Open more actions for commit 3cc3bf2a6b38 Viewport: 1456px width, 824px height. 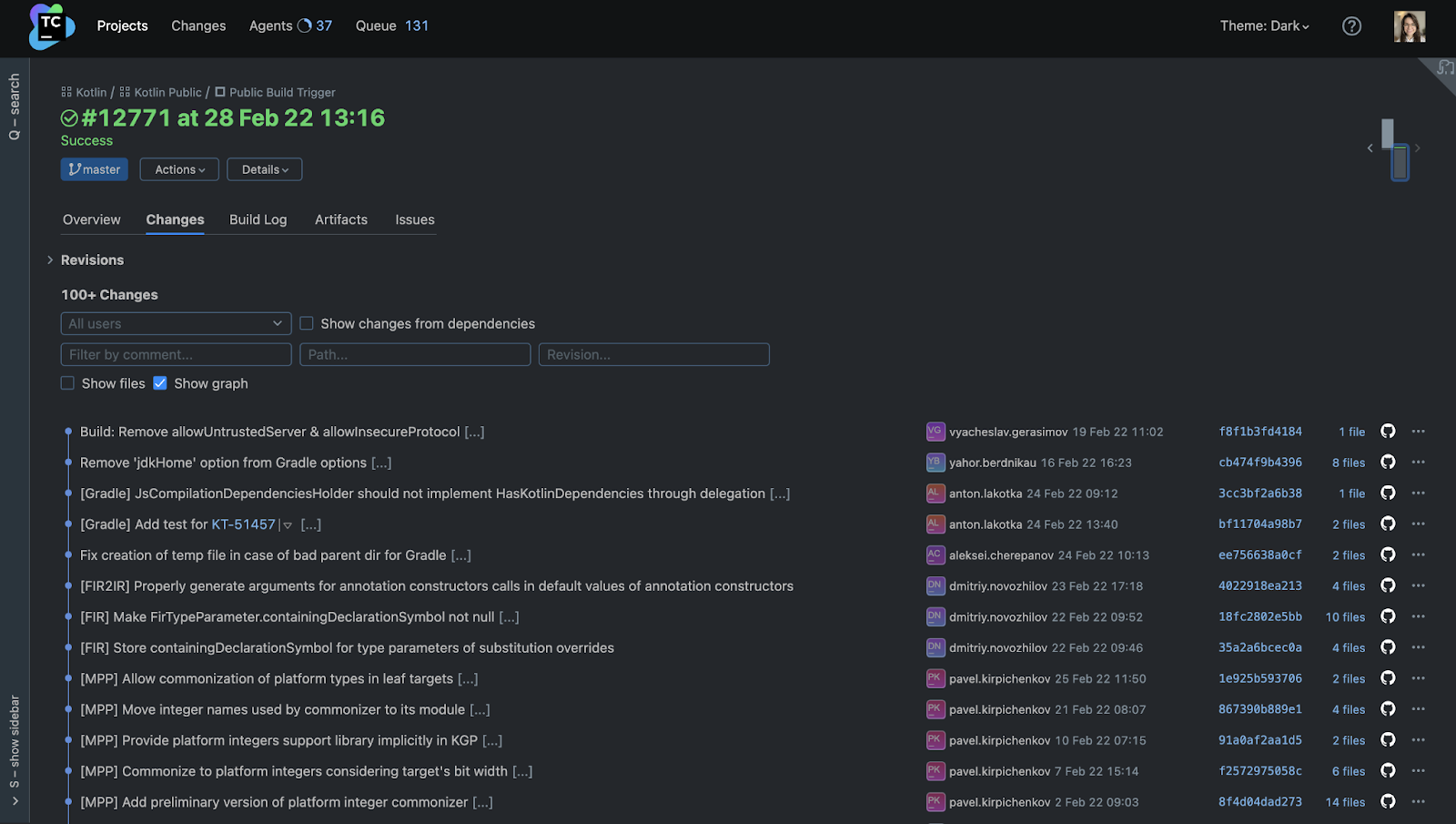(x=1418, y=493)
